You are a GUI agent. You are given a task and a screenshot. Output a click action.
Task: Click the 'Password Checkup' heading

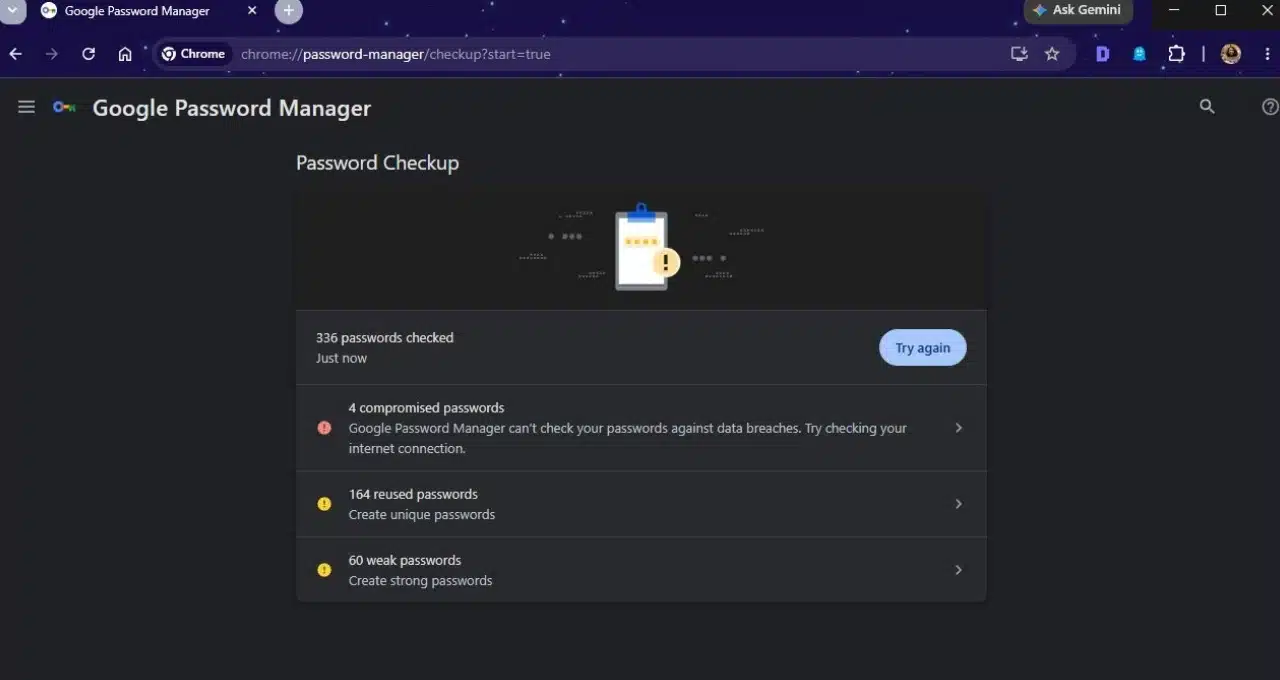point(377,163)
